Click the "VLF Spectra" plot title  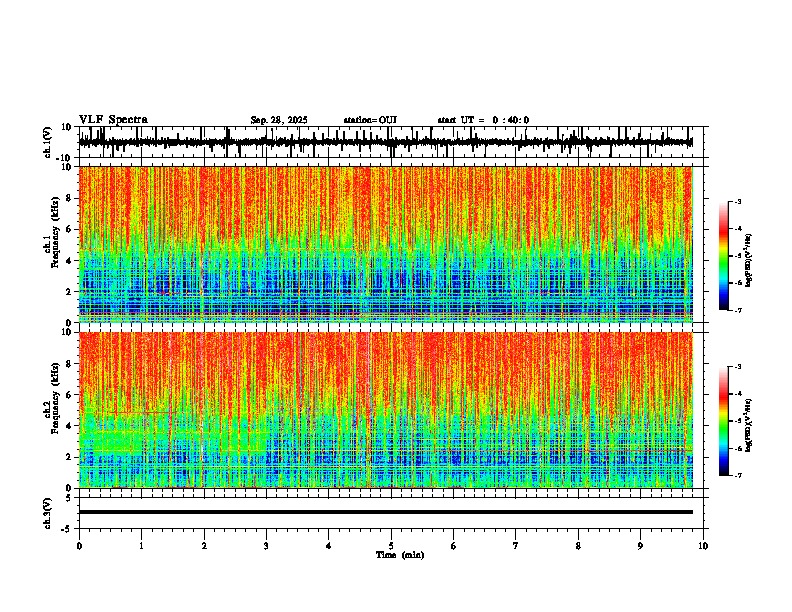coord(113,120)
